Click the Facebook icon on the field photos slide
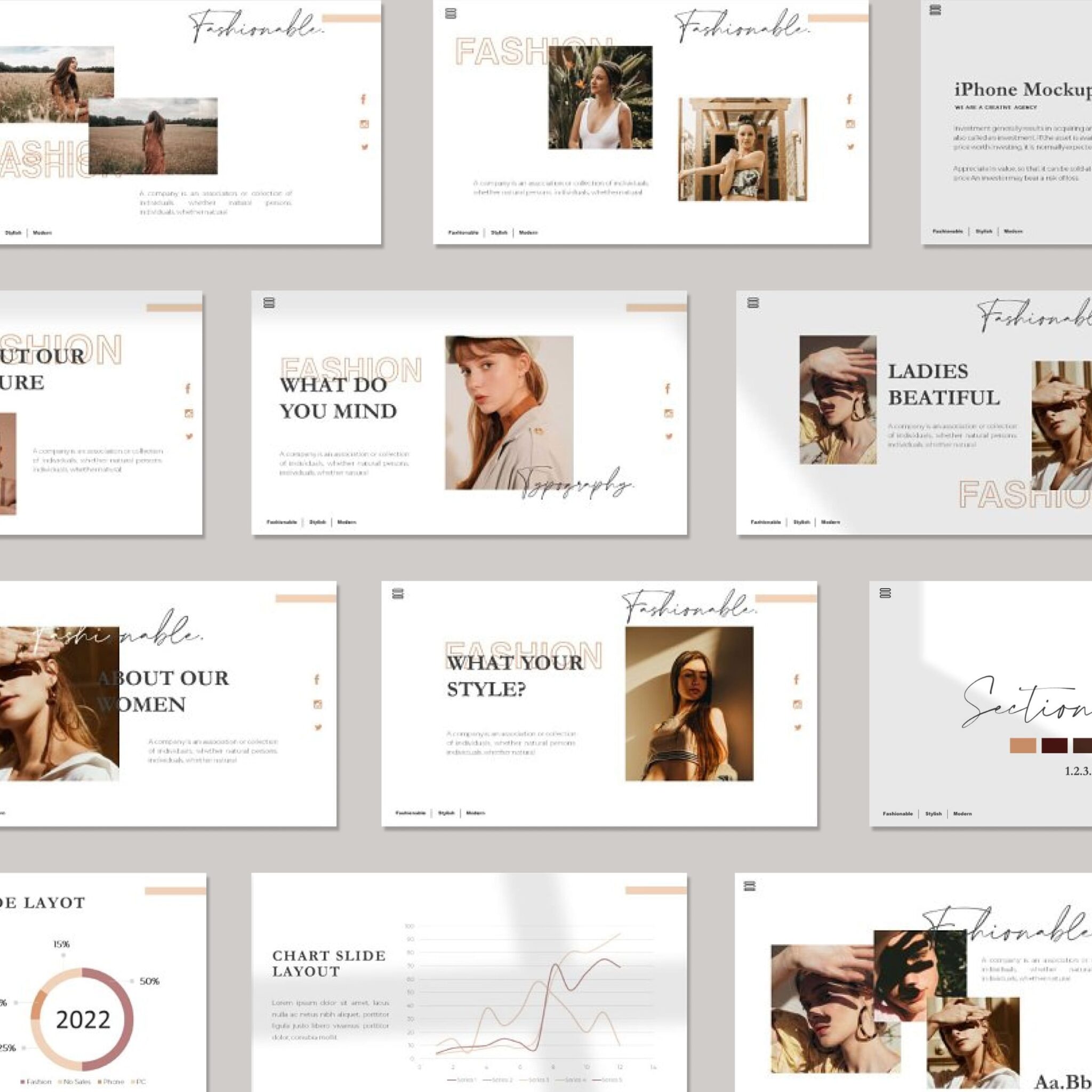Screen dimensions: 1092x1092 [364, 100]
